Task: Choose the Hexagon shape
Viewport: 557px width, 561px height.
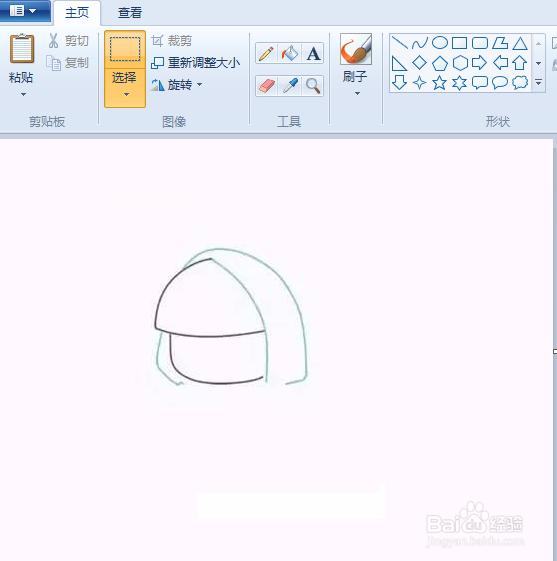Action: [460, 63]
